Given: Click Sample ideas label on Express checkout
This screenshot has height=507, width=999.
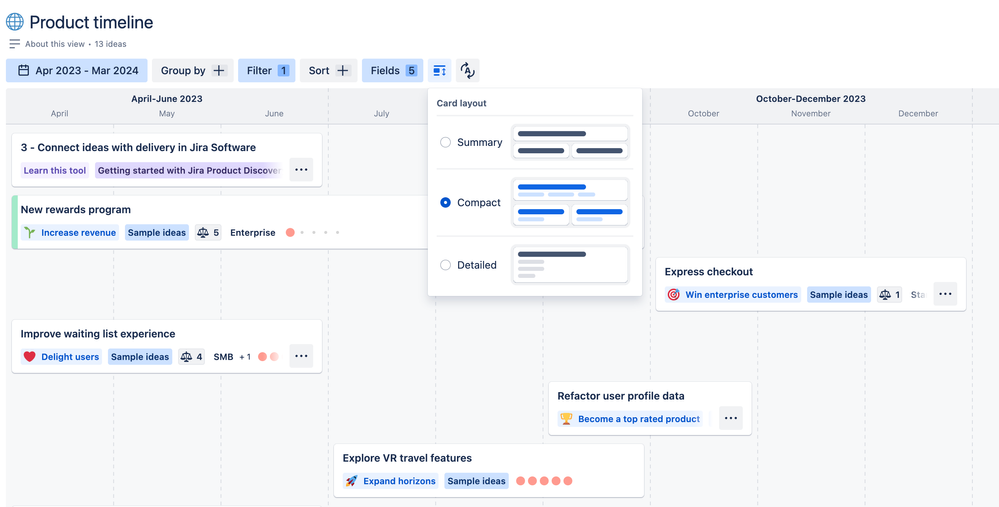Looking at the screenshot, I should [839, 294].
